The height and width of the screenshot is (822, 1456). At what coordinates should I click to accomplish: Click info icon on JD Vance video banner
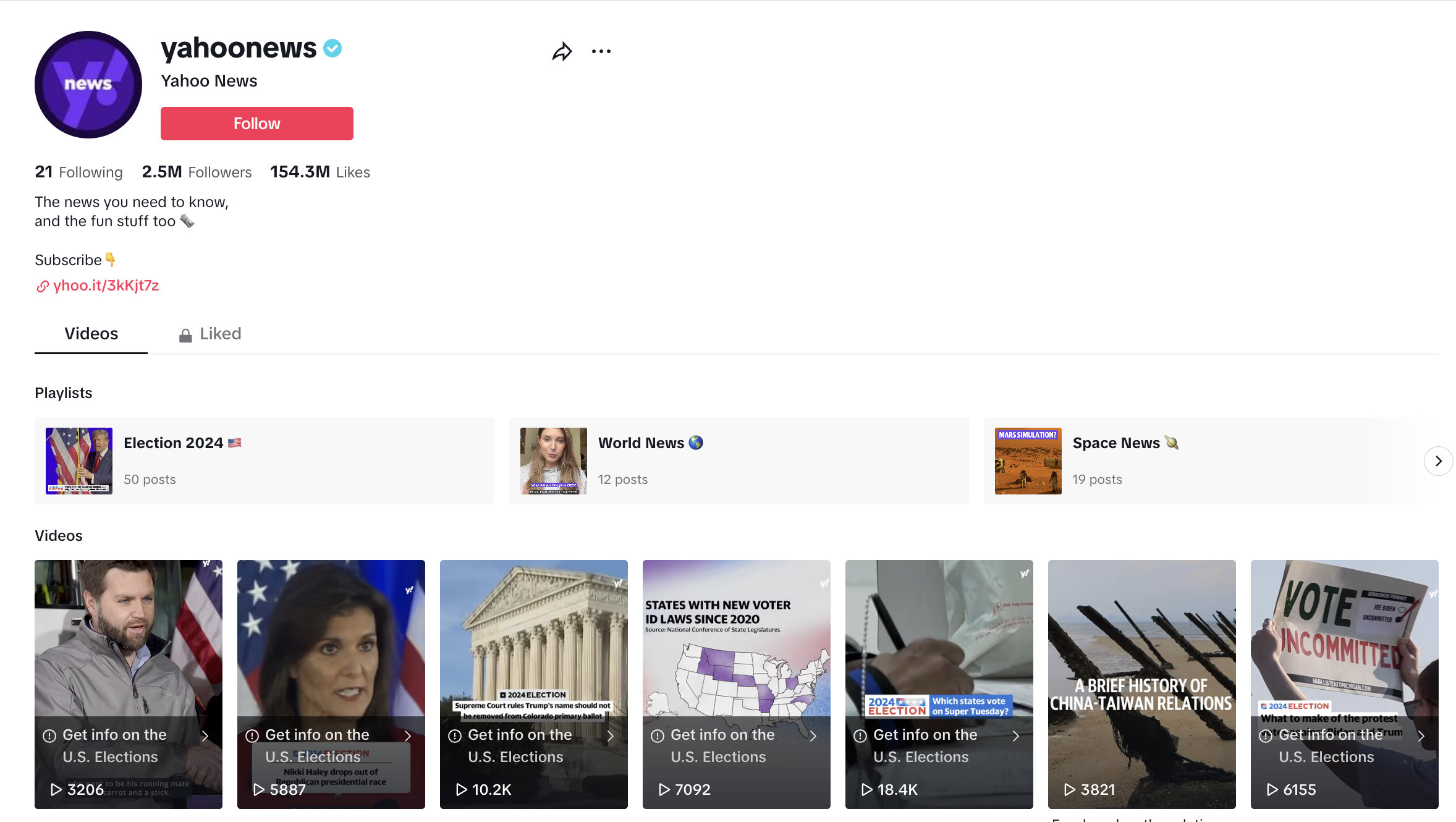point(49,735)
